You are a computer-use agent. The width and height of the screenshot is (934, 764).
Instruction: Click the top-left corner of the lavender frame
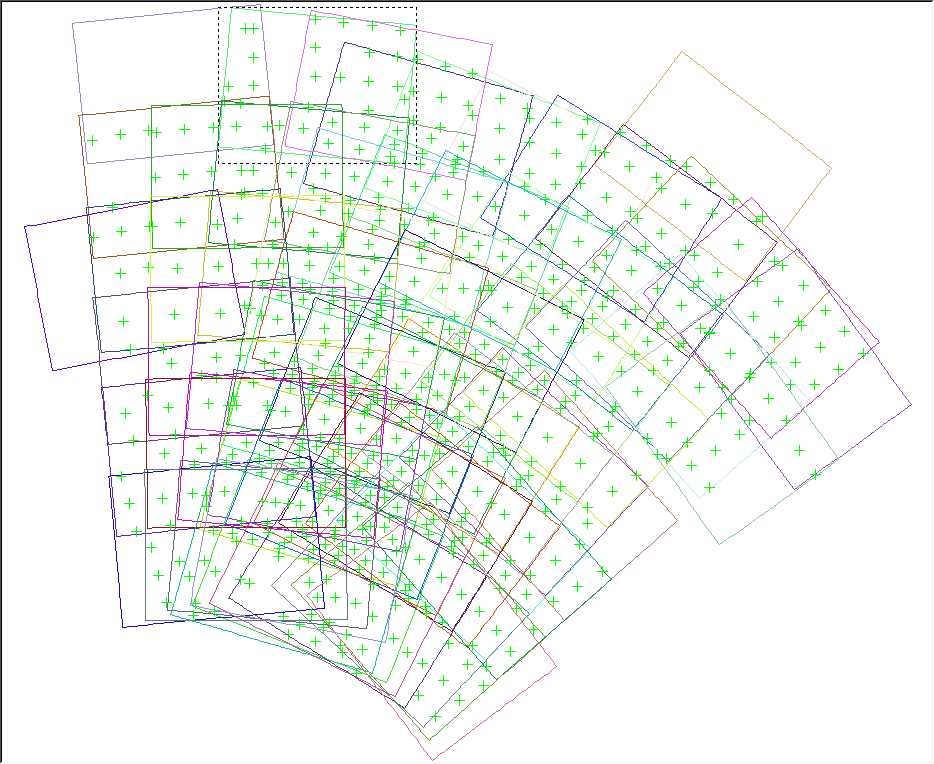point(72,22)
